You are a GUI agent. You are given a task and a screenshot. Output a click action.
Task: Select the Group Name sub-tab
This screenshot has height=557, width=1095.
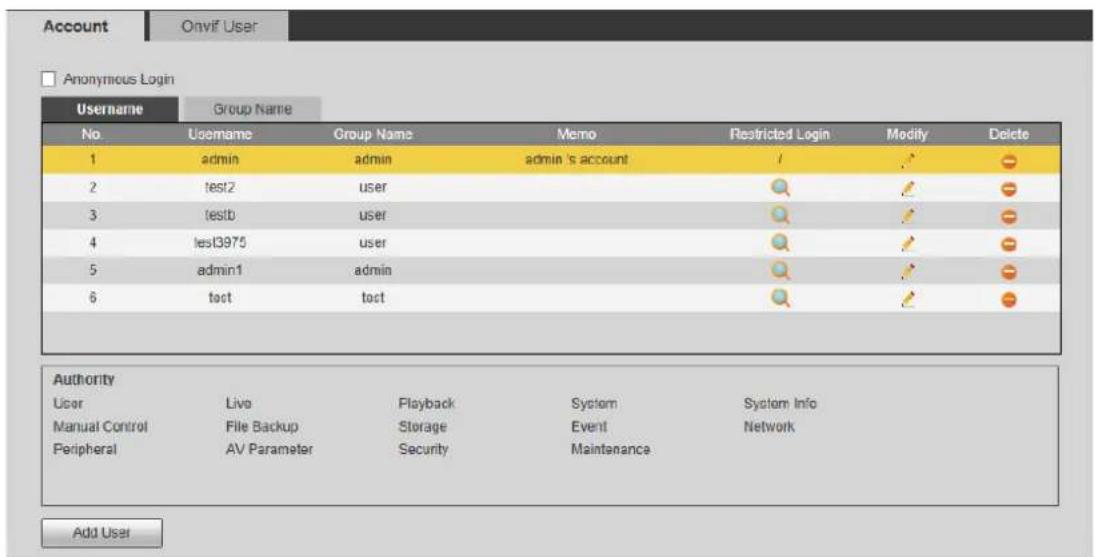252,109
